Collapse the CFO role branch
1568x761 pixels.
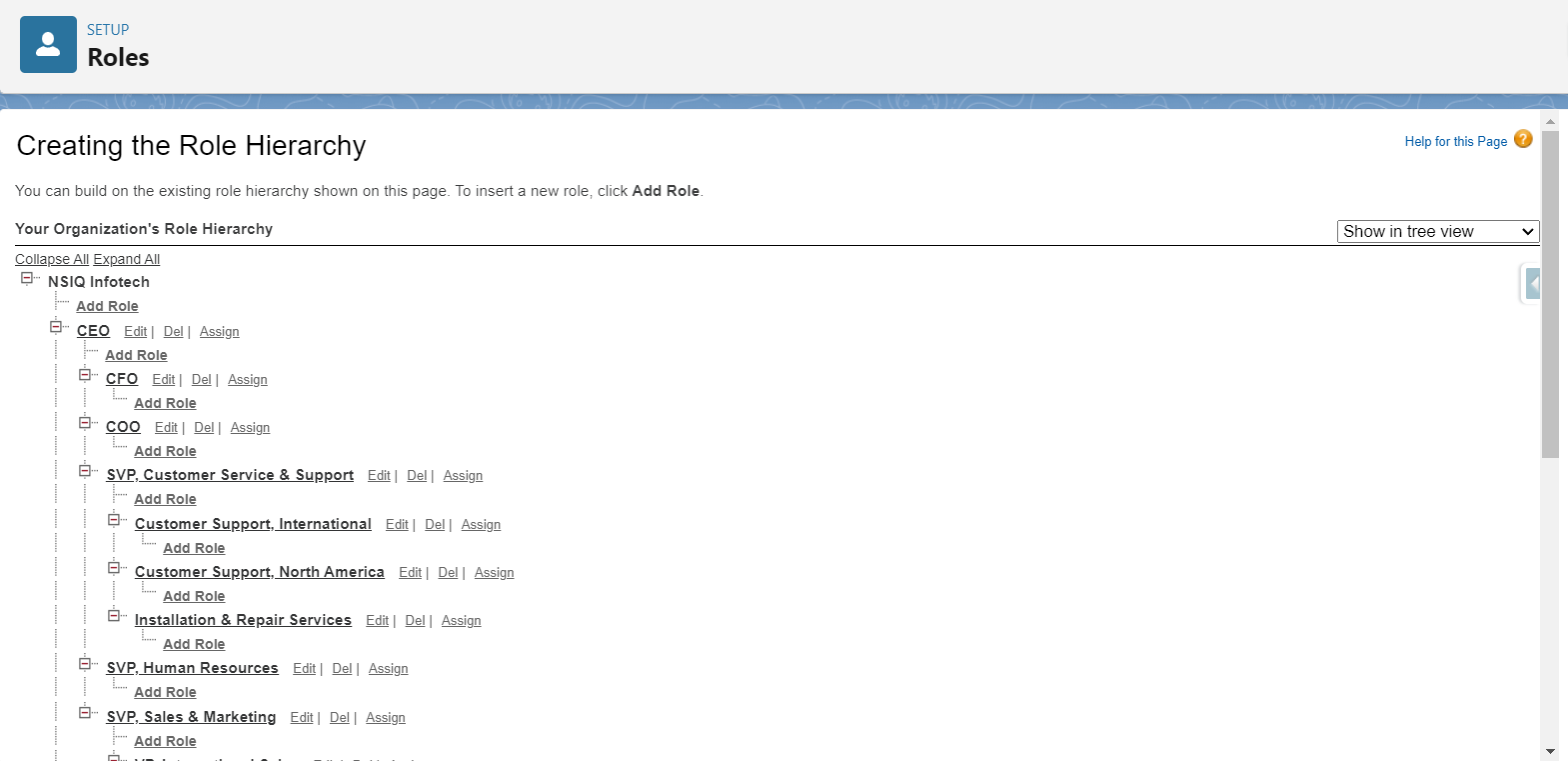pyautogui.click(x=85, y=375)
